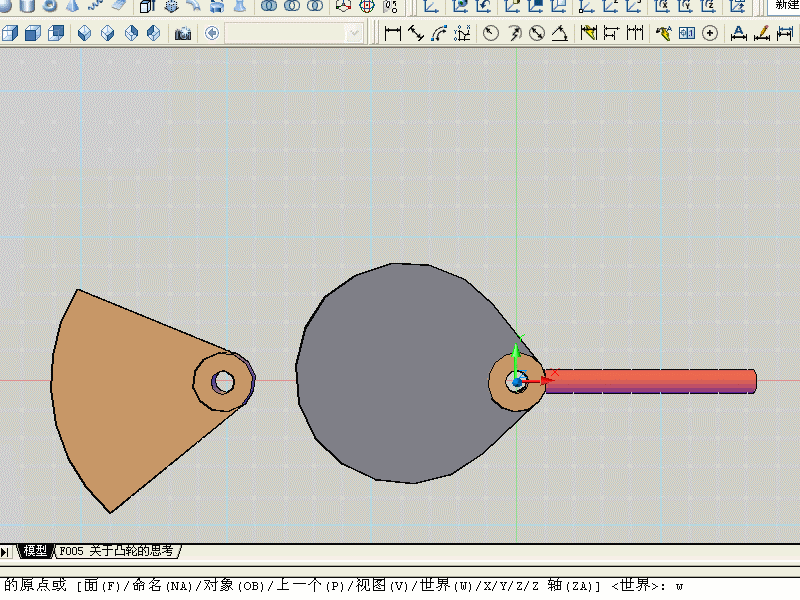
Task: Select the Quick Dimension tool
Action: 588,33
